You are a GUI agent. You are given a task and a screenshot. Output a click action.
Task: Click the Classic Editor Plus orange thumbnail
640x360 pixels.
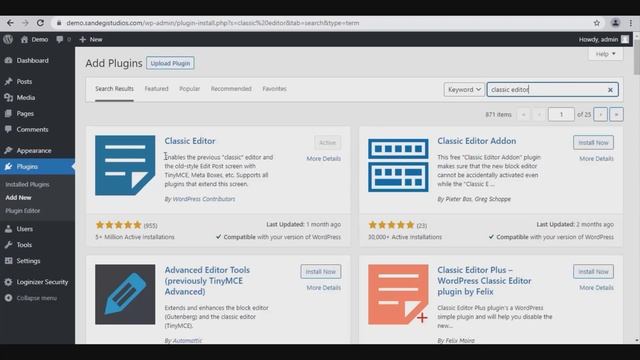pos(398,294)
